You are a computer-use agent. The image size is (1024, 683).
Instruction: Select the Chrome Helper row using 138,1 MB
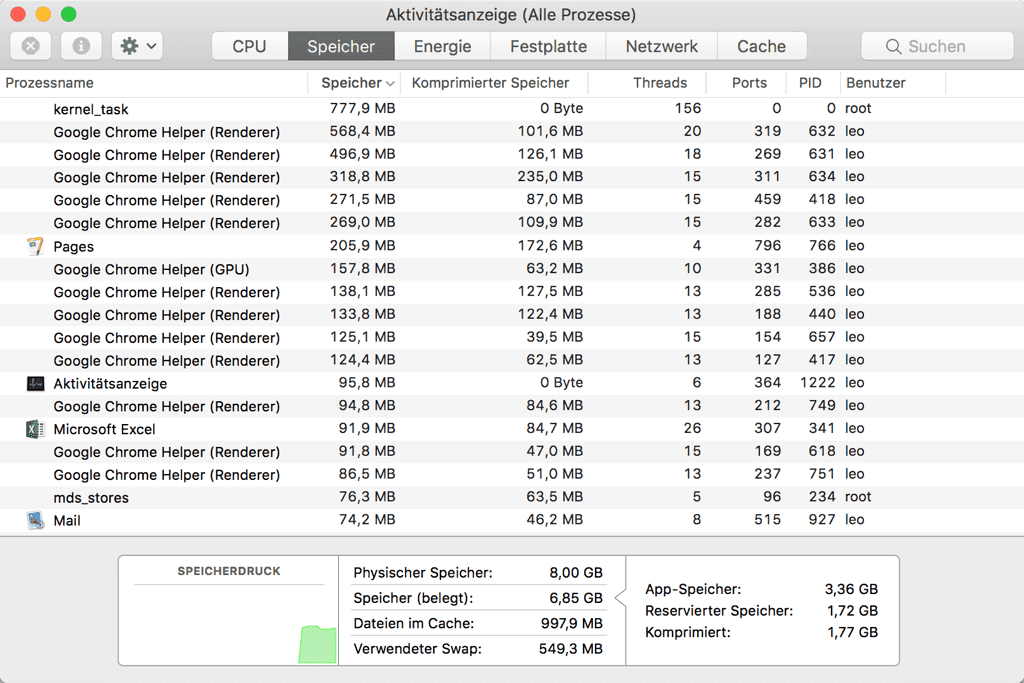pyautogui.click(x=512, y=291)
